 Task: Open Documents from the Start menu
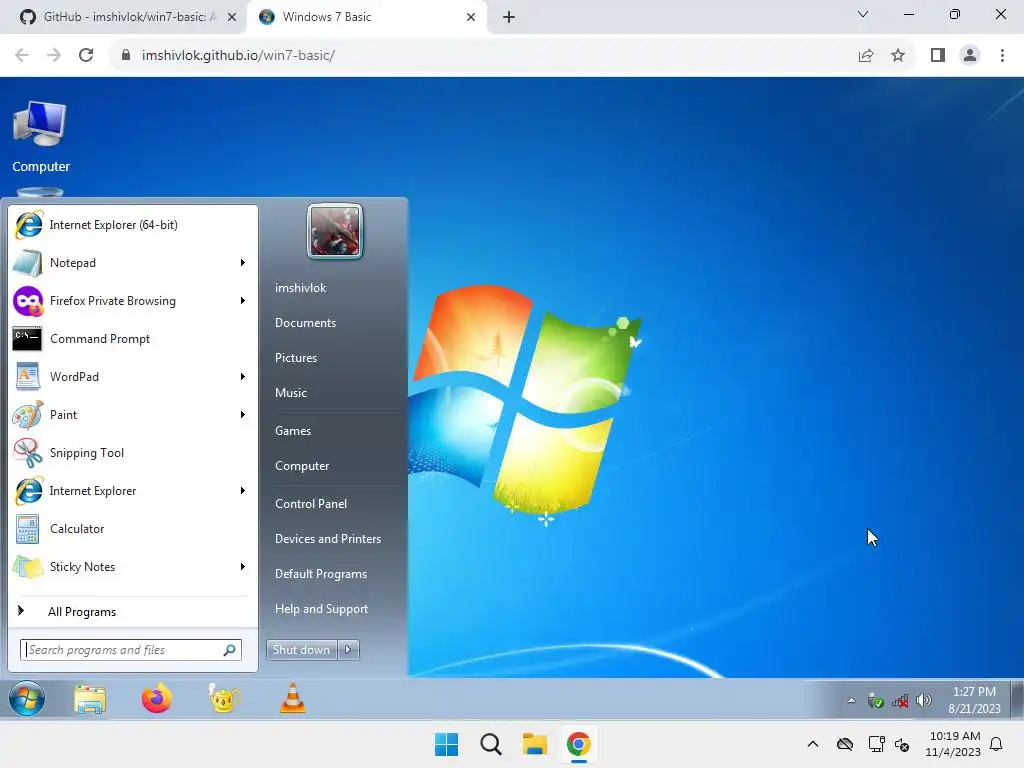click(306, 323)
